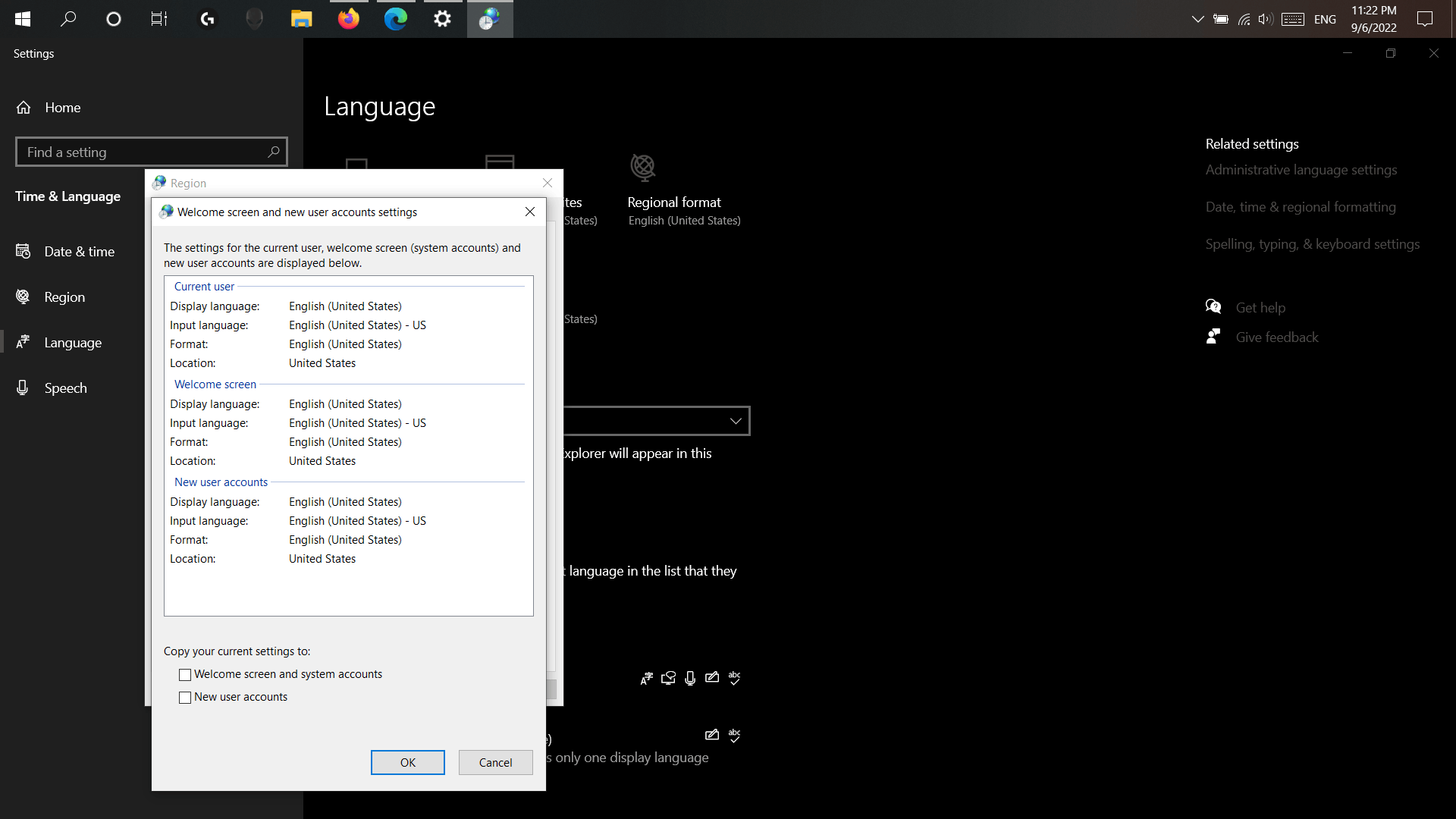Select the Region settings page
This screenshot has height=819, width=1456.
click(64, 297)
